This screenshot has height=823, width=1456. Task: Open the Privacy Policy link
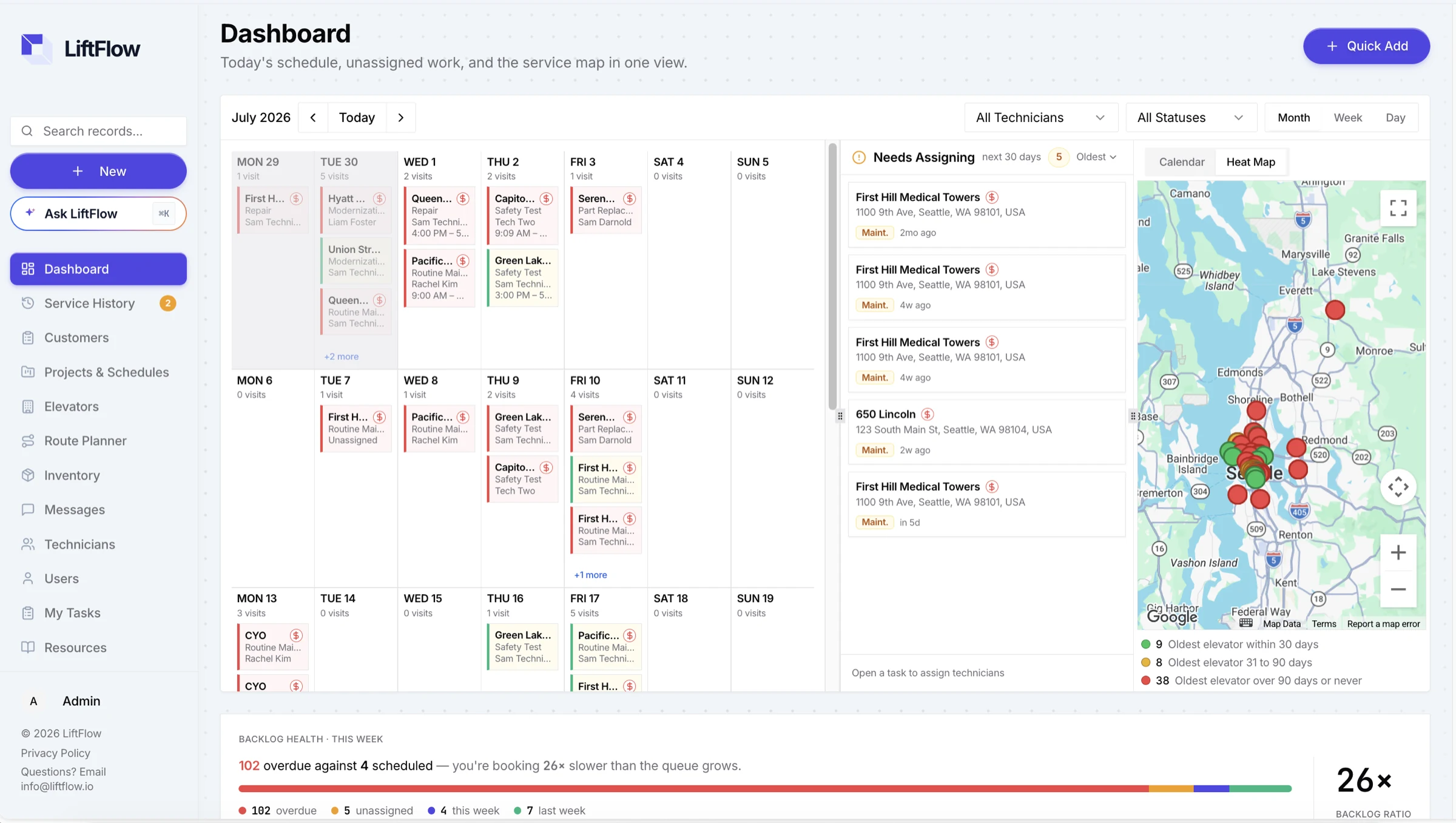tap(55, 753)
